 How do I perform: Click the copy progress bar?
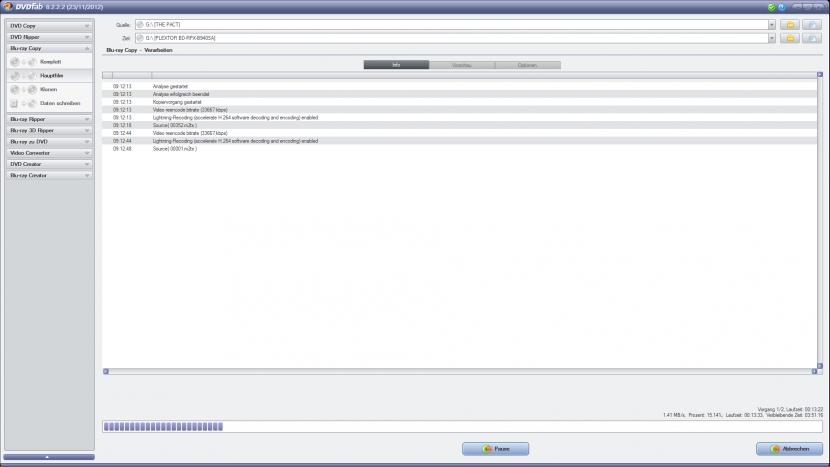462,427
